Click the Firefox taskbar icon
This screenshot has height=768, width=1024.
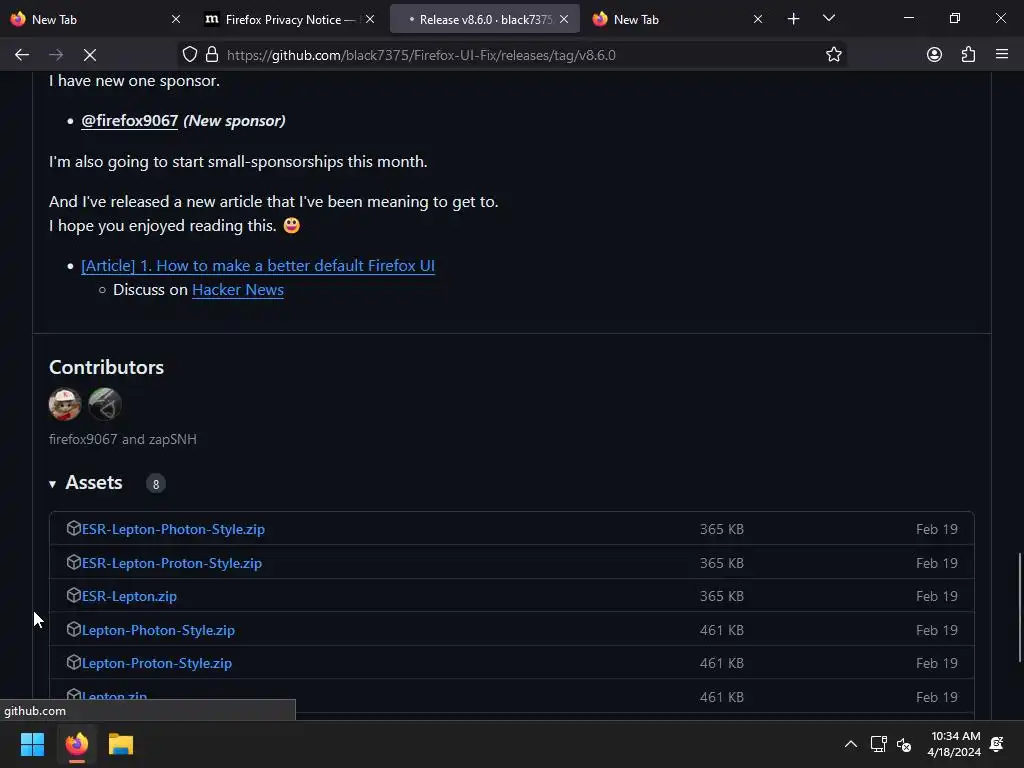click(76, 744)
